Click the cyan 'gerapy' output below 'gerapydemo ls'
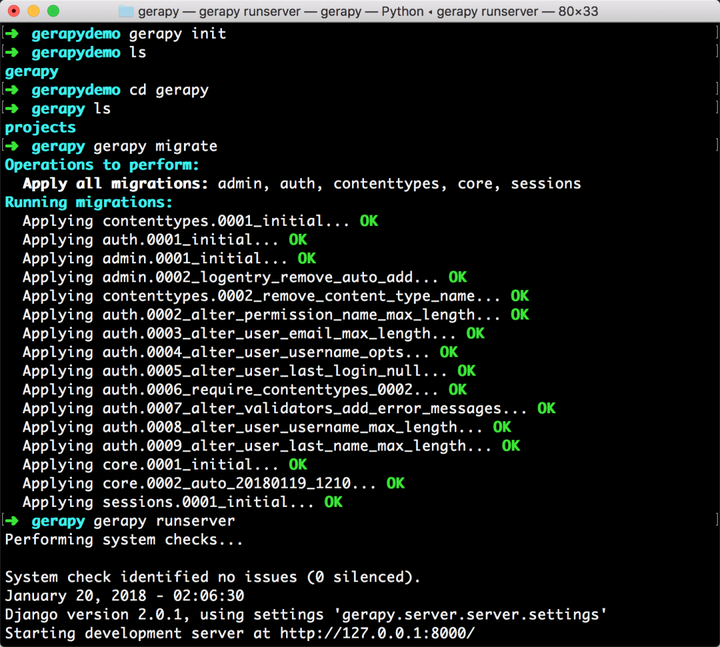Image resolution: width=720 pixels, height=647 pixels. [x=32, y=72]
